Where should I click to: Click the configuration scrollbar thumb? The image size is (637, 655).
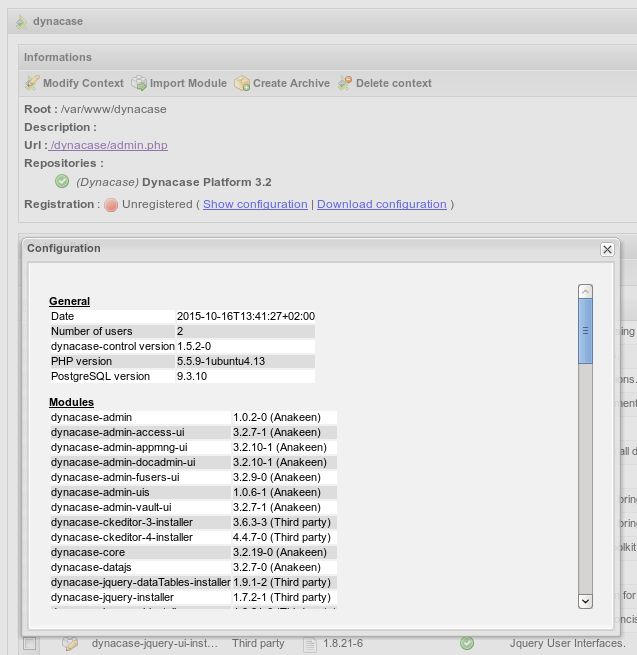[x=585, y=331]
